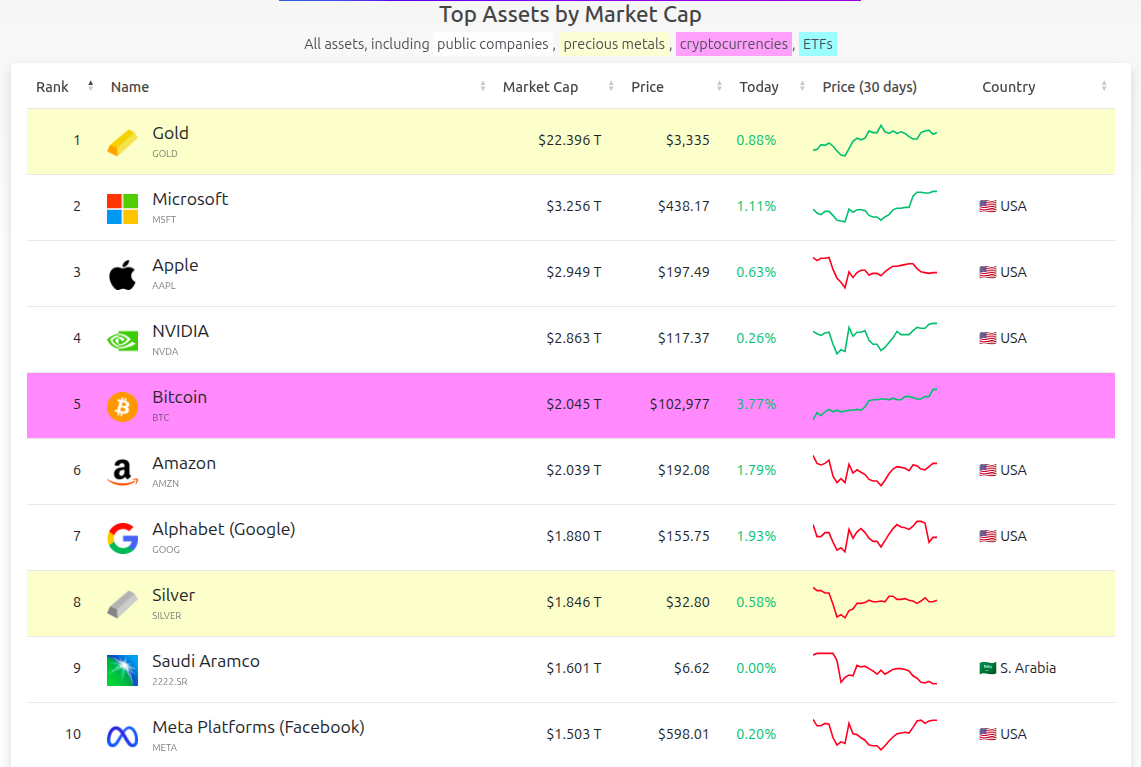Open the Apple company page
This screenshot has width=1141, height=767.
[x=175, y=266]
